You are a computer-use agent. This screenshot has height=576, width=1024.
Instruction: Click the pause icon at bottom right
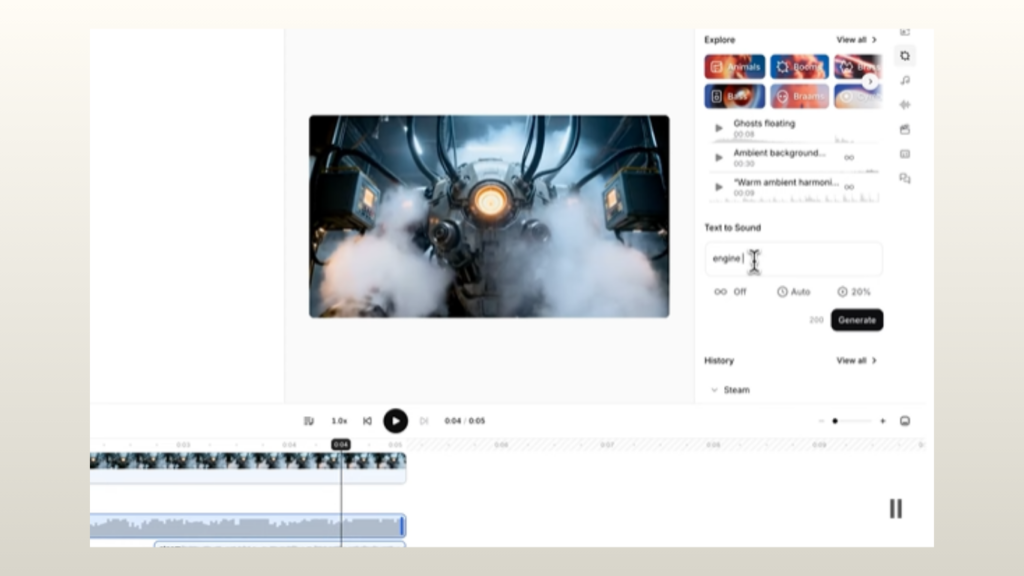895,509
